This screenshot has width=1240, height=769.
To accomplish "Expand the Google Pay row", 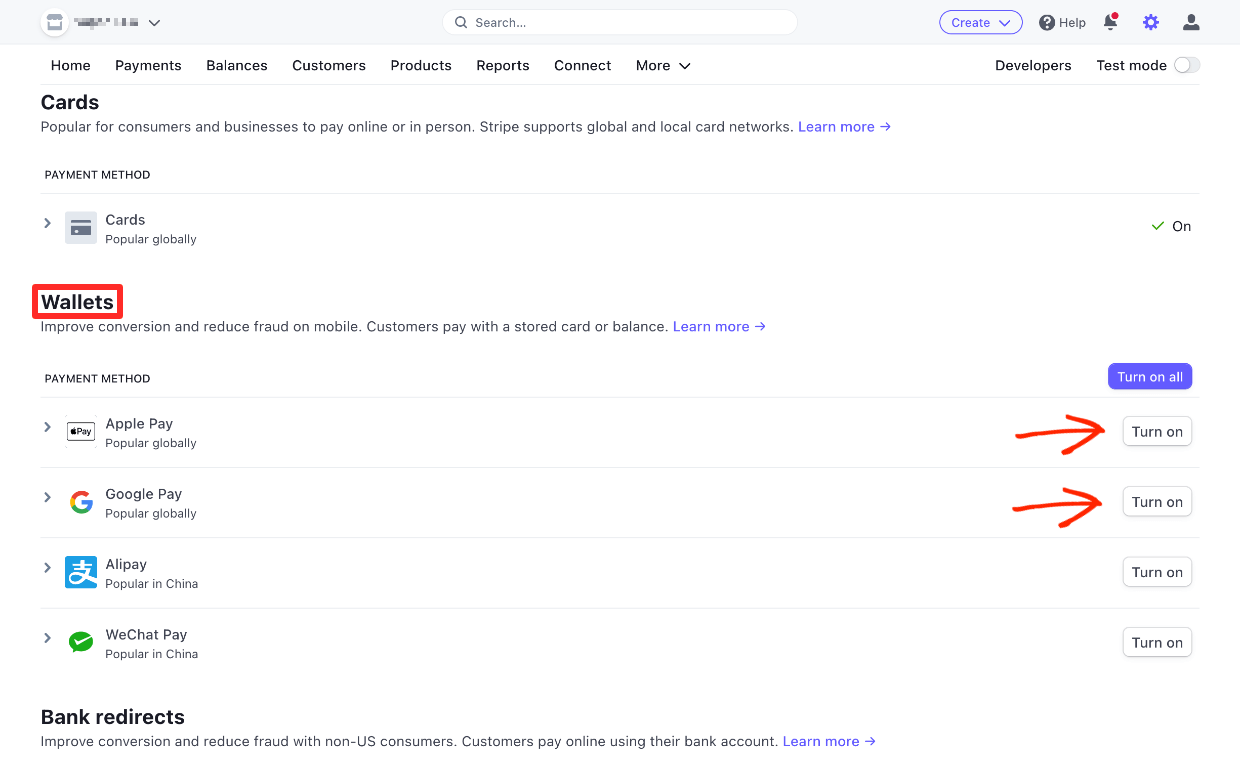I will 47,497.
